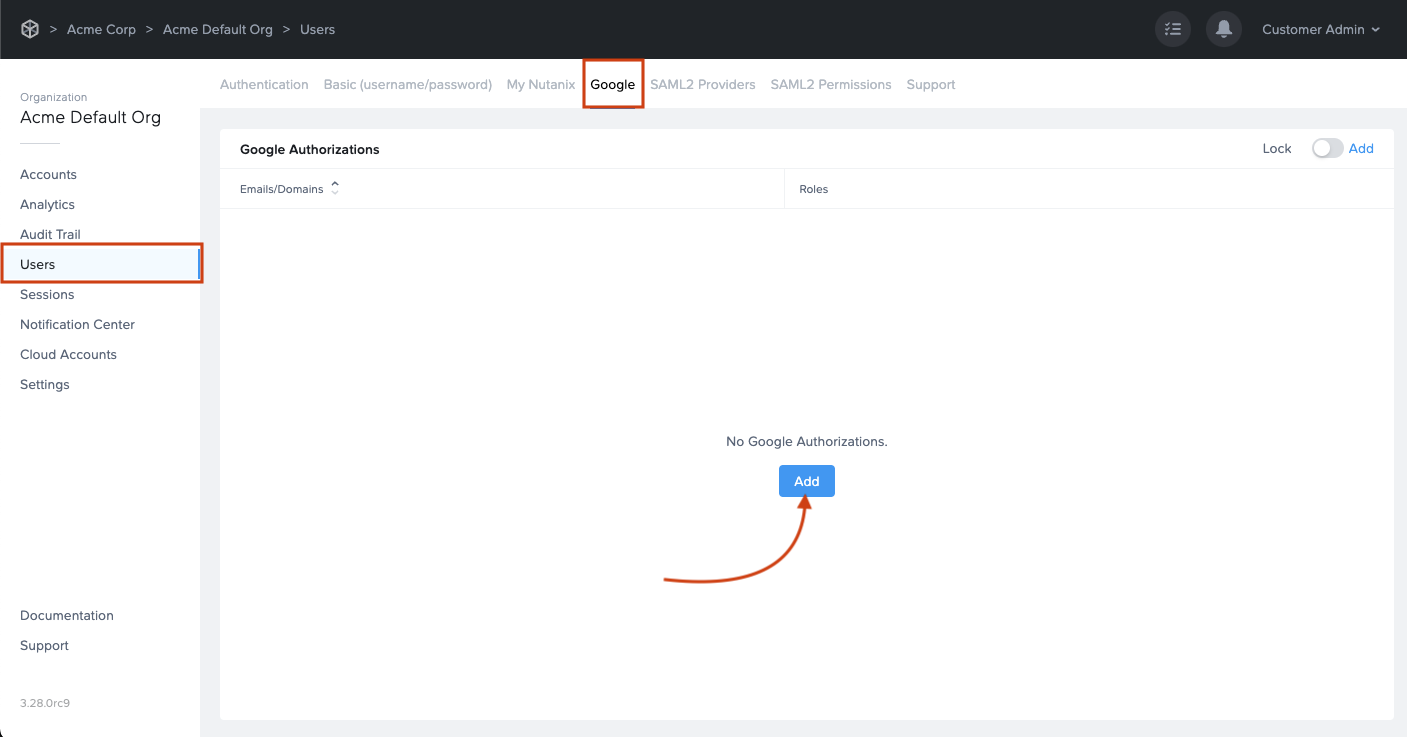Go to Notification Center in sidebar
The image size is (1407, 737).
click(x=77, y=324)
